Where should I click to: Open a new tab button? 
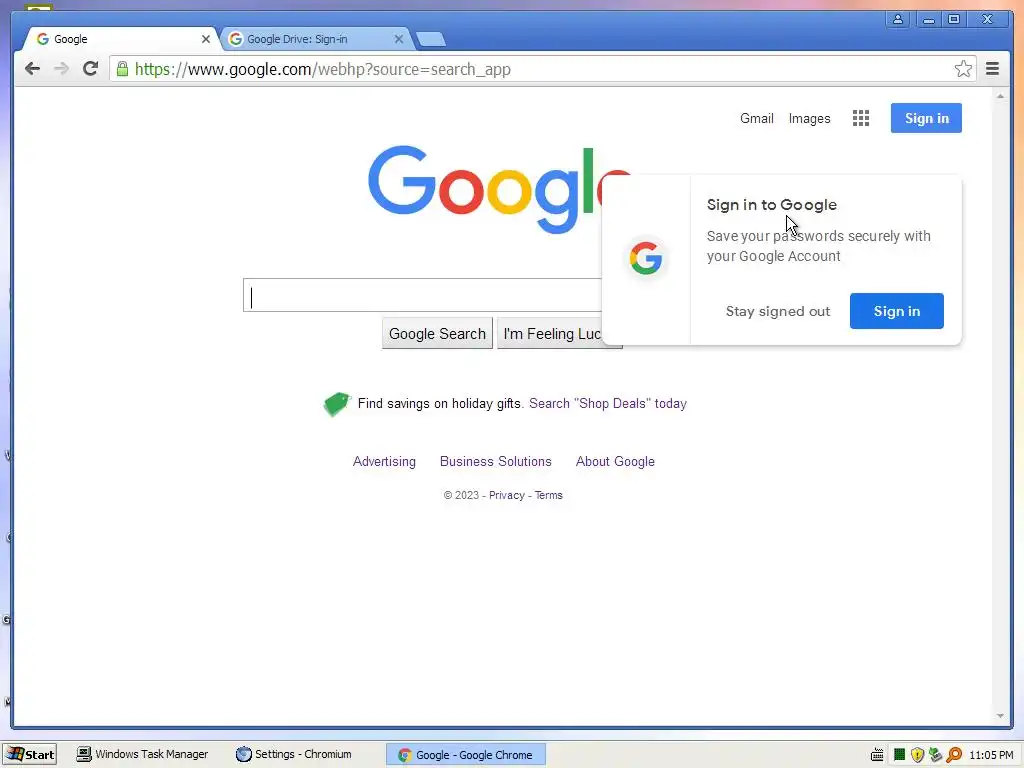[x=431, y=40]
